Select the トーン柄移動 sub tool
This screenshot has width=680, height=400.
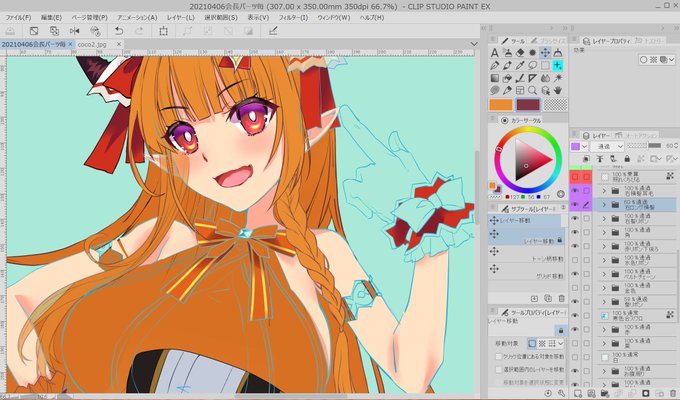(527, 255)
